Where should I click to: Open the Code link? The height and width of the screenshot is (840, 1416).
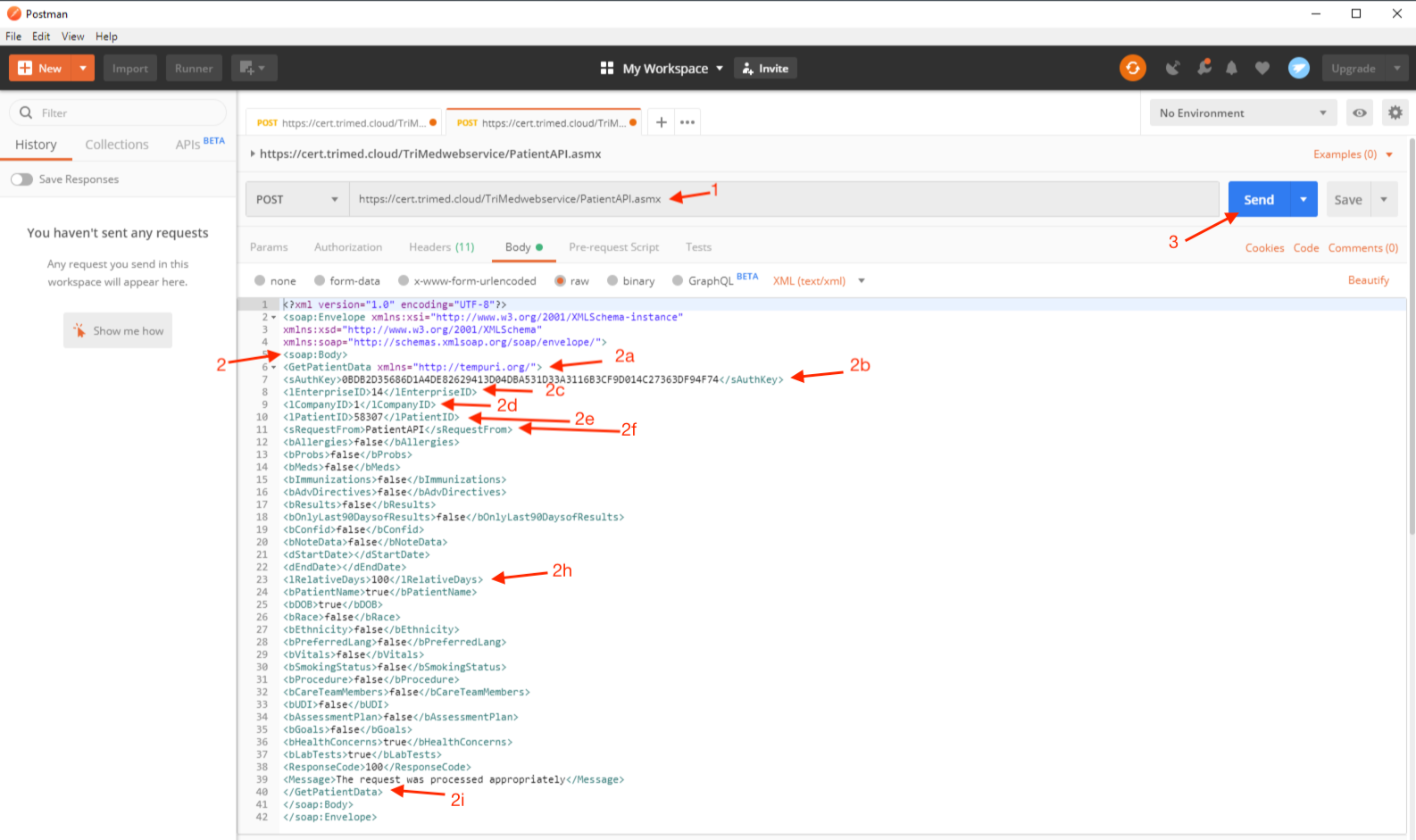pyautogui.click(x=1306, y=248)
